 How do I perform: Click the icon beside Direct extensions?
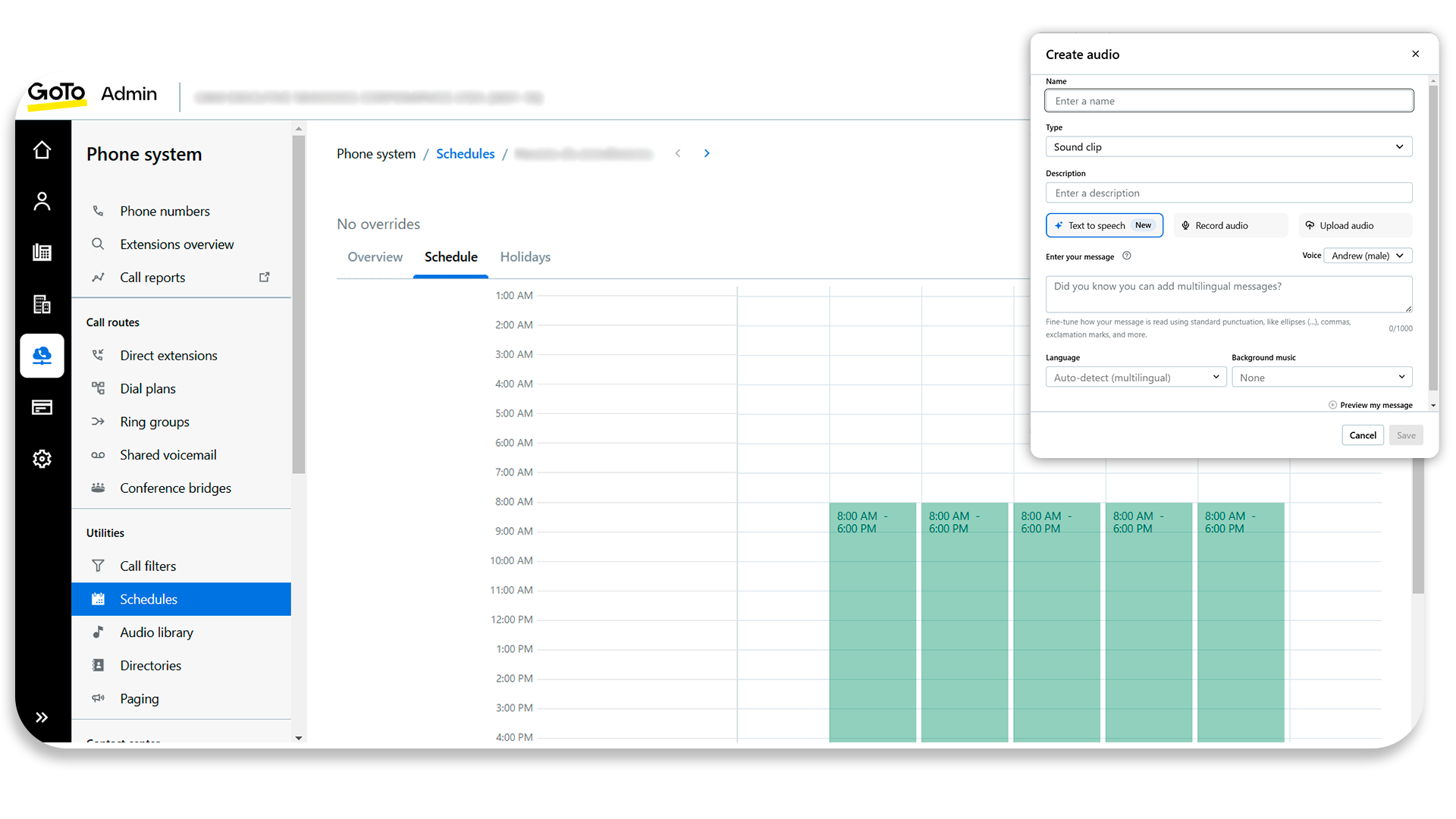[x=98, y=355]
